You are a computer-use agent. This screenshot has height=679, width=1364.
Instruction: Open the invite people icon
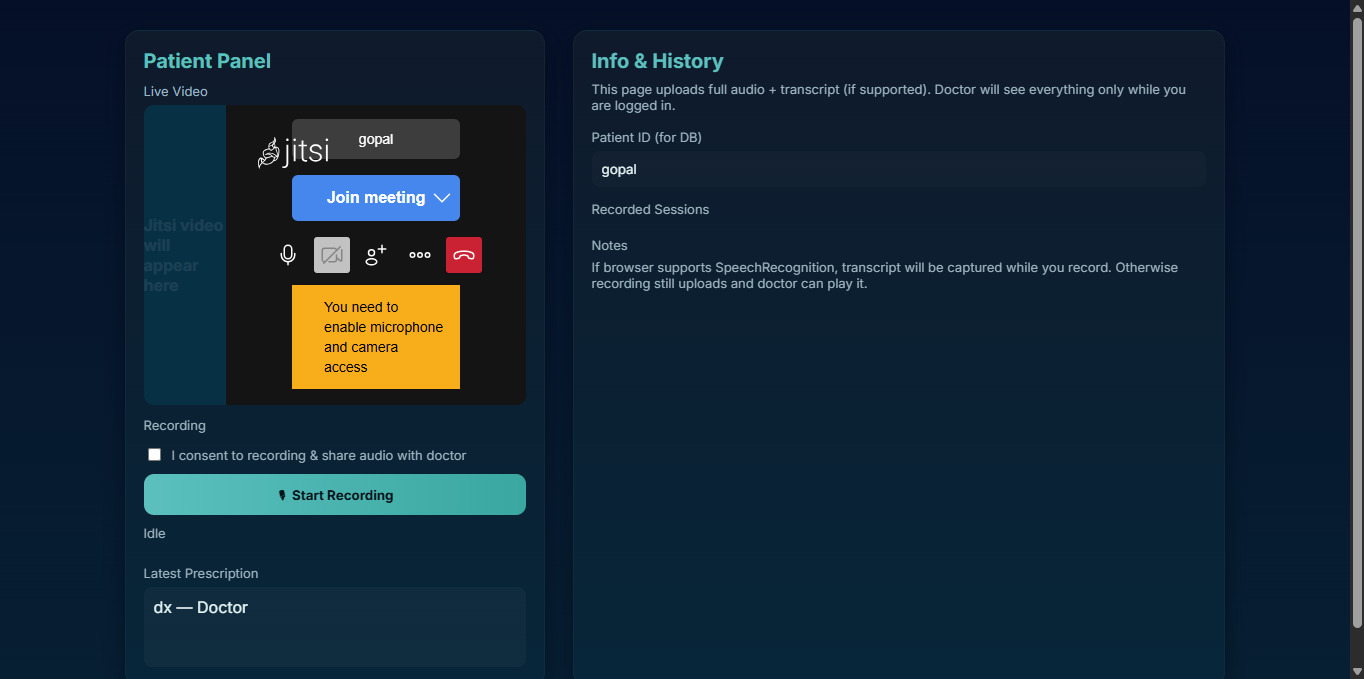pyautogui.click(x=376, y=255)
